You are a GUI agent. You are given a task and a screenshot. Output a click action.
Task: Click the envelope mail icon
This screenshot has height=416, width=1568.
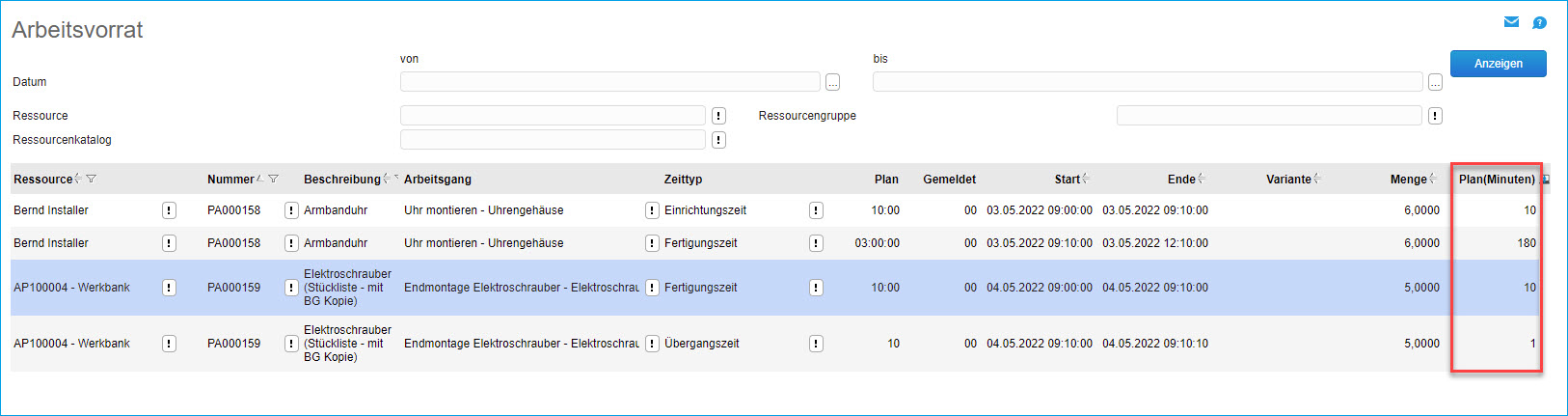coord(1511,22)
